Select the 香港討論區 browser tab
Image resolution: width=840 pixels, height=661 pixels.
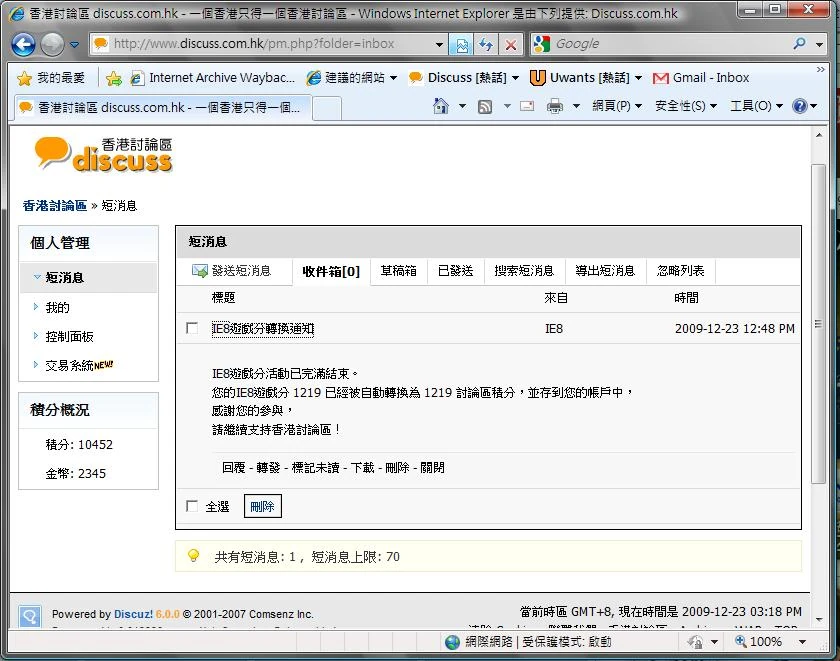[161, 108]
